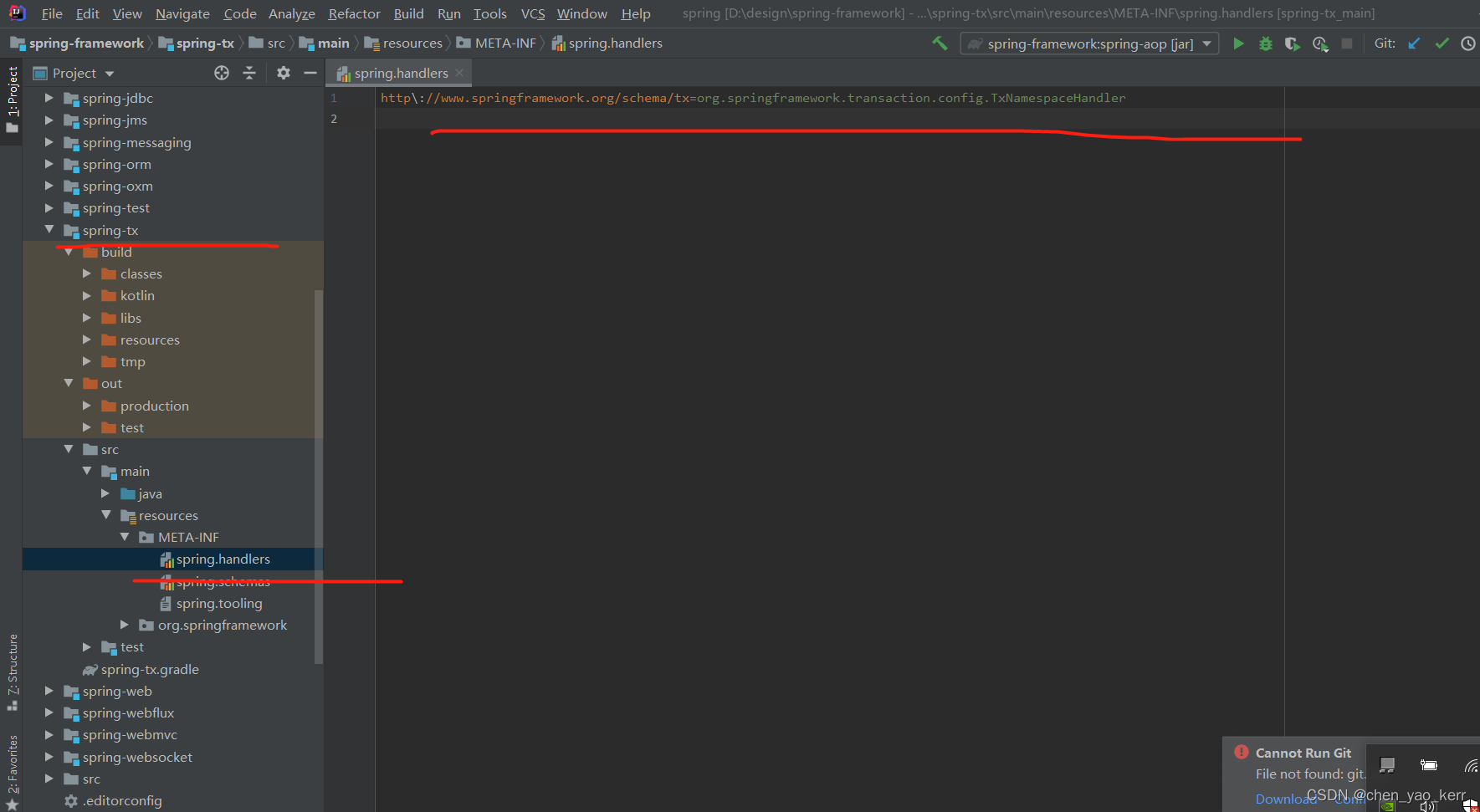
Task: Collapse all in the Project panel toolbar
Action: point(249,73)
